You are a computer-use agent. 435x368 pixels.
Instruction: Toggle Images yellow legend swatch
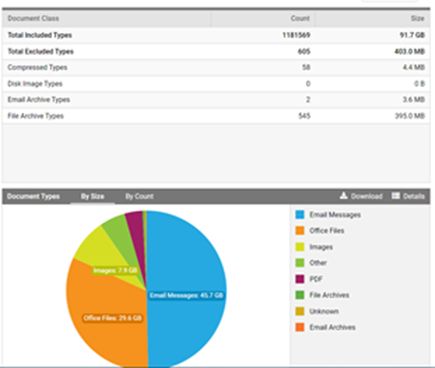(x=300, y=247)
